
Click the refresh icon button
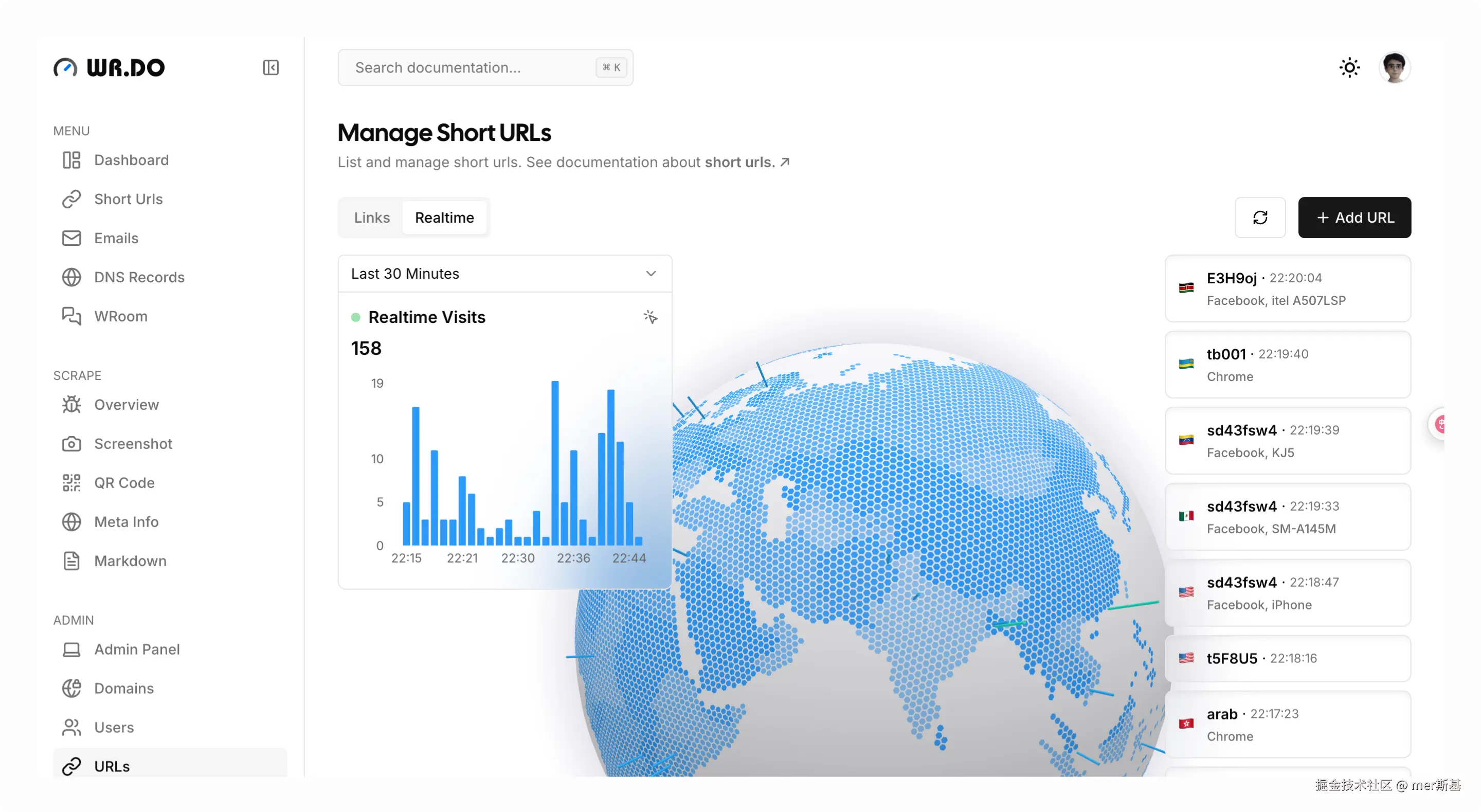[1260, 218]
